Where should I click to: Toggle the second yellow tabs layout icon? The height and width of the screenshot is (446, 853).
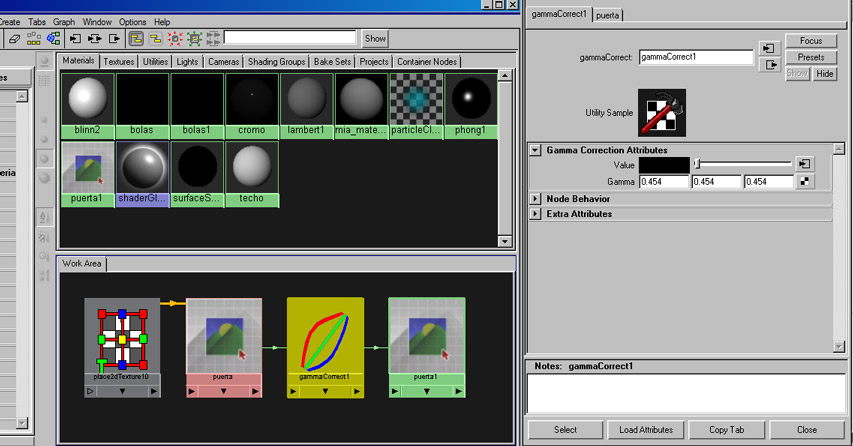point(156,39)
